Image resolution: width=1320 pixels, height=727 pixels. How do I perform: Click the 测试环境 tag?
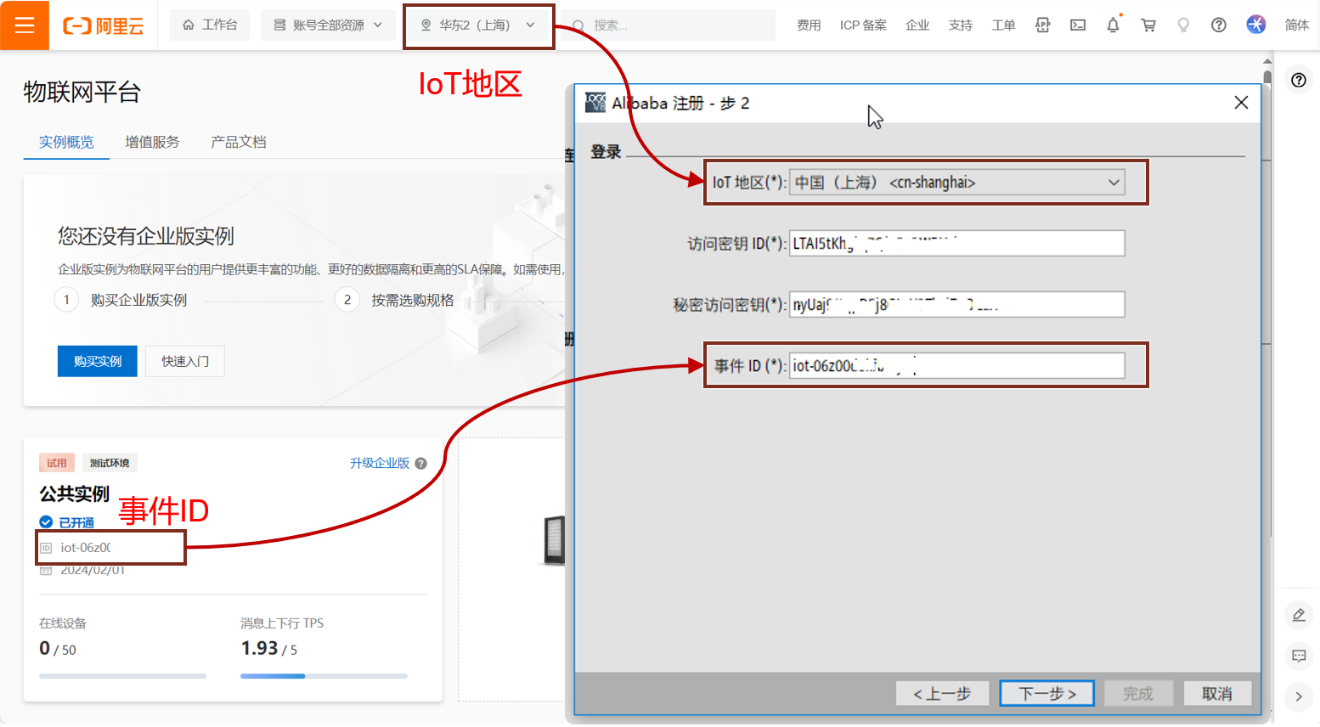(110, 463)
